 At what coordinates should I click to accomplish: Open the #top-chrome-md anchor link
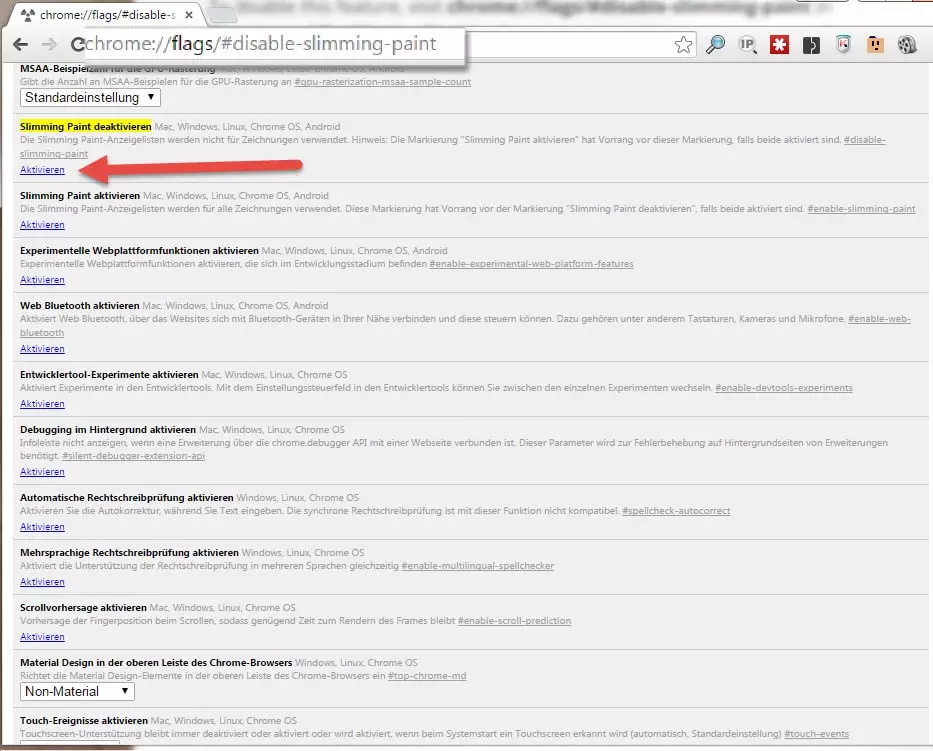[x=427, y=676]
